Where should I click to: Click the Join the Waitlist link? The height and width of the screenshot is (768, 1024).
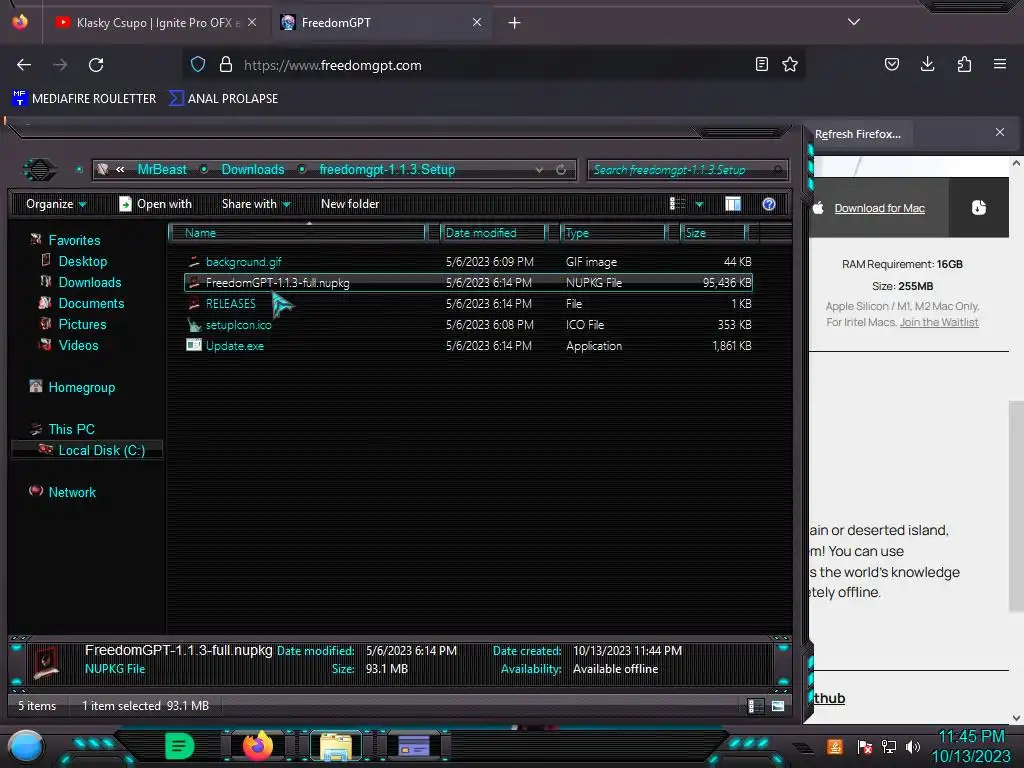938,322
